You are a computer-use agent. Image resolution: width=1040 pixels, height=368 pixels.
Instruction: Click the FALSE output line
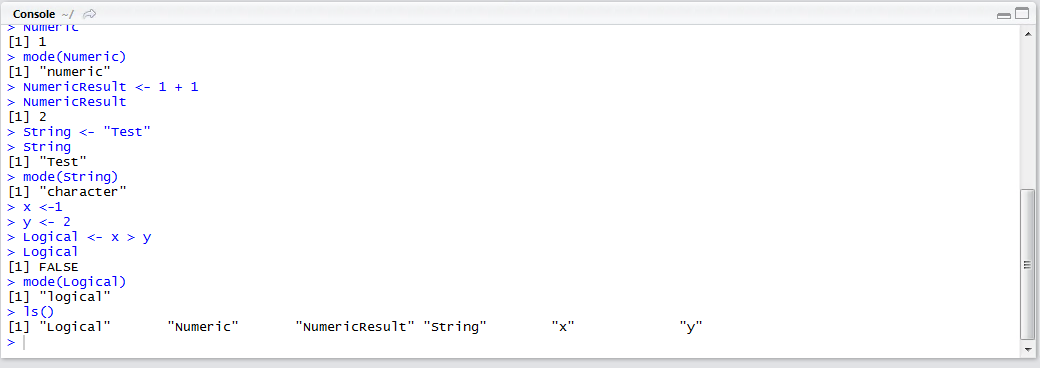[x=43, y=267]
